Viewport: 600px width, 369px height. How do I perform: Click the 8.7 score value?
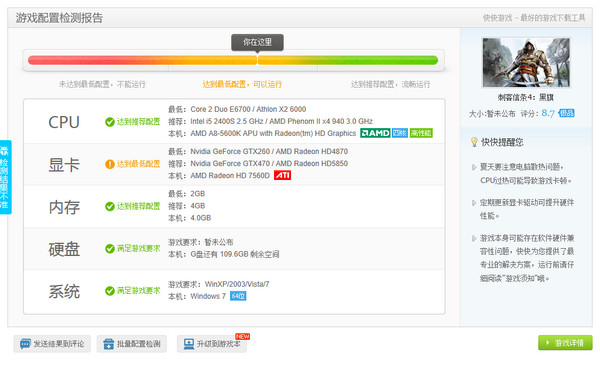pyautogui.click(x=548, y=113)
